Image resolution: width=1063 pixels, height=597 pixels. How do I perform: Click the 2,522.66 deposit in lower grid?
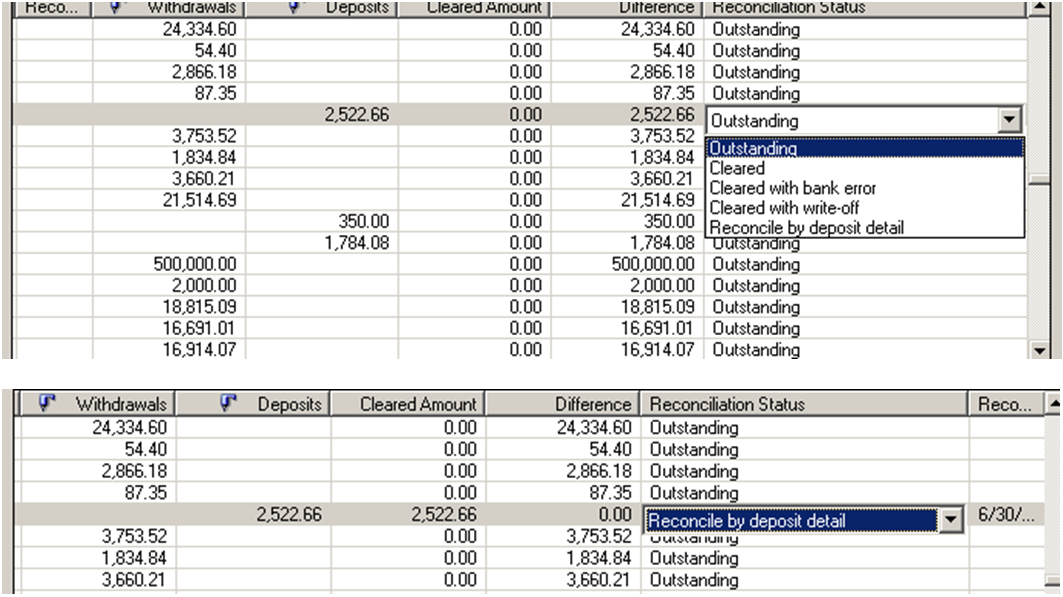click(254, 514)
